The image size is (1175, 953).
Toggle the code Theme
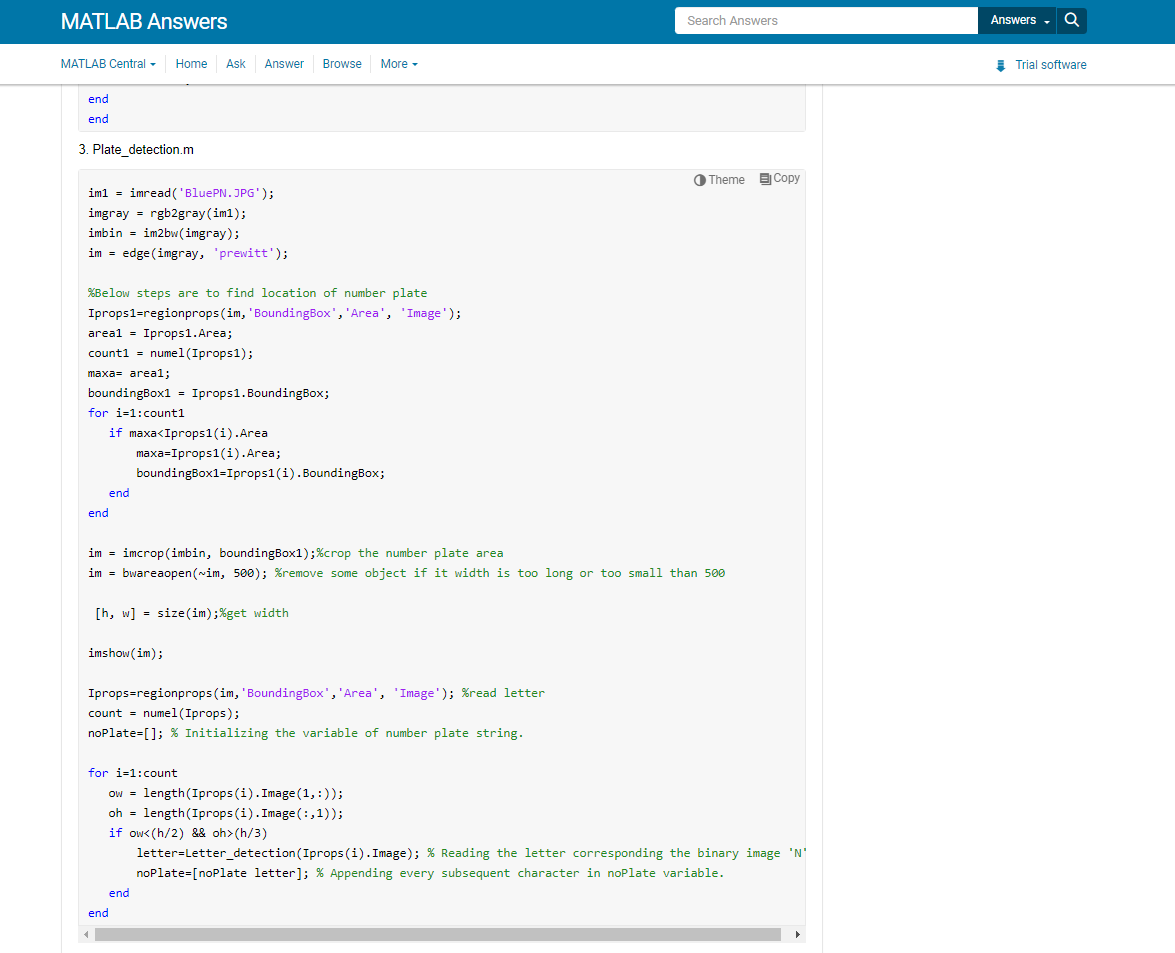click(719, 180)
